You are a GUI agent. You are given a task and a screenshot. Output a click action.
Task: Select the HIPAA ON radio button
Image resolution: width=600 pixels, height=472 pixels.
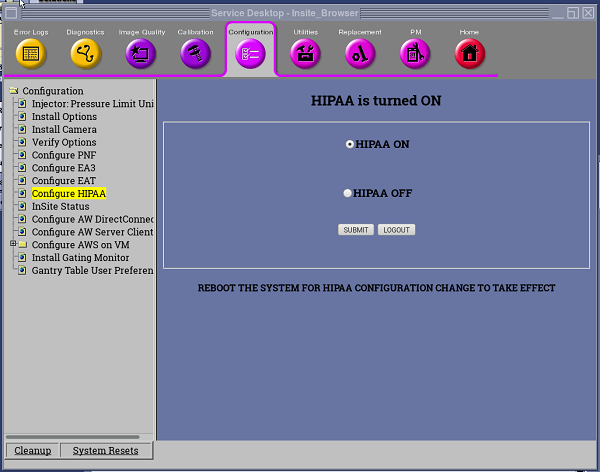click(350, 144)
